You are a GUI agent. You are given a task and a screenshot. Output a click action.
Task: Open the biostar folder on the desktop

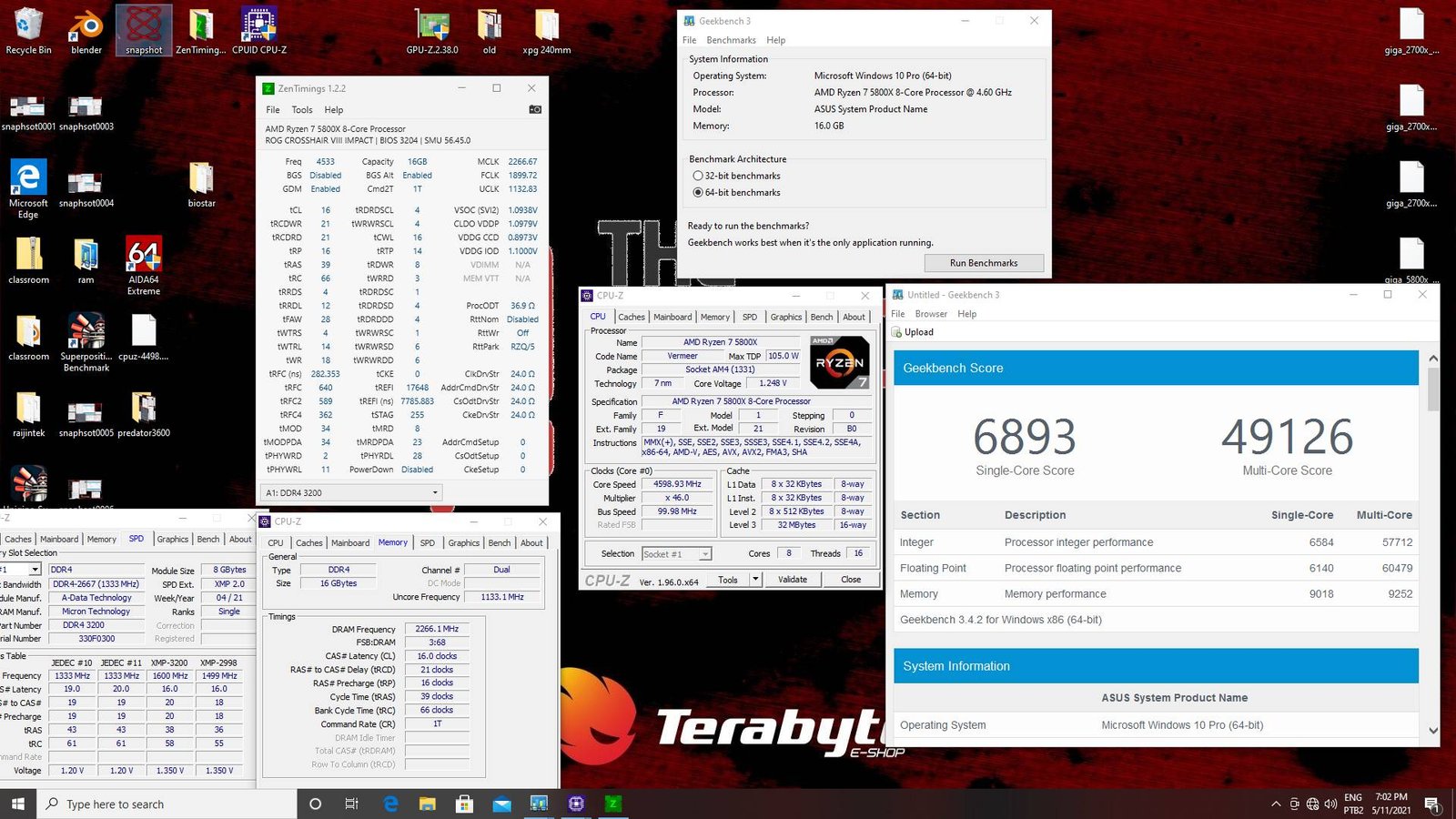201,185
